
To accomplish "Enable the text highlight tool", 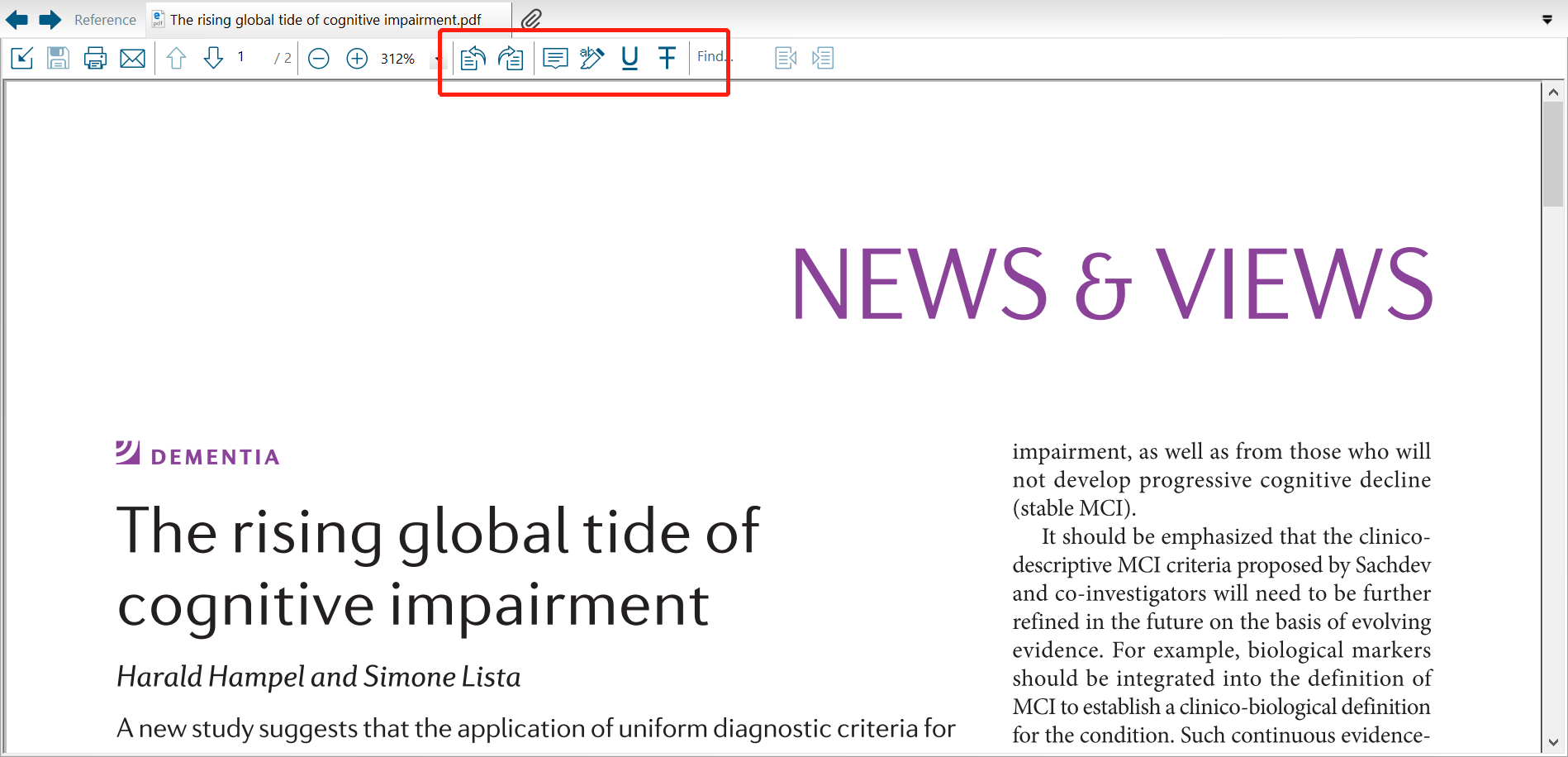I will point(592,58).
